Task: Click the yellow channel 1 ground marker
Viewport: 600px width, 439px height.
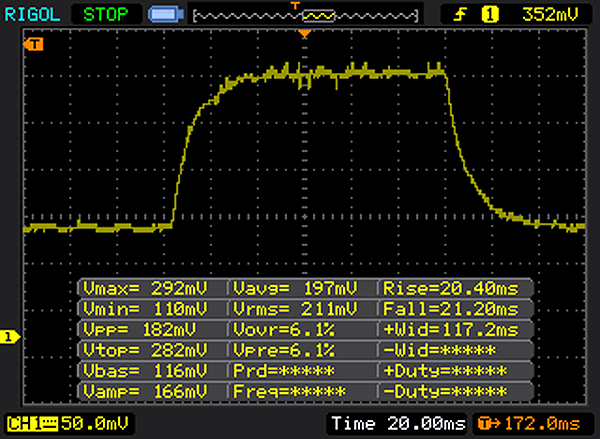Action: (x=9, y=337)
